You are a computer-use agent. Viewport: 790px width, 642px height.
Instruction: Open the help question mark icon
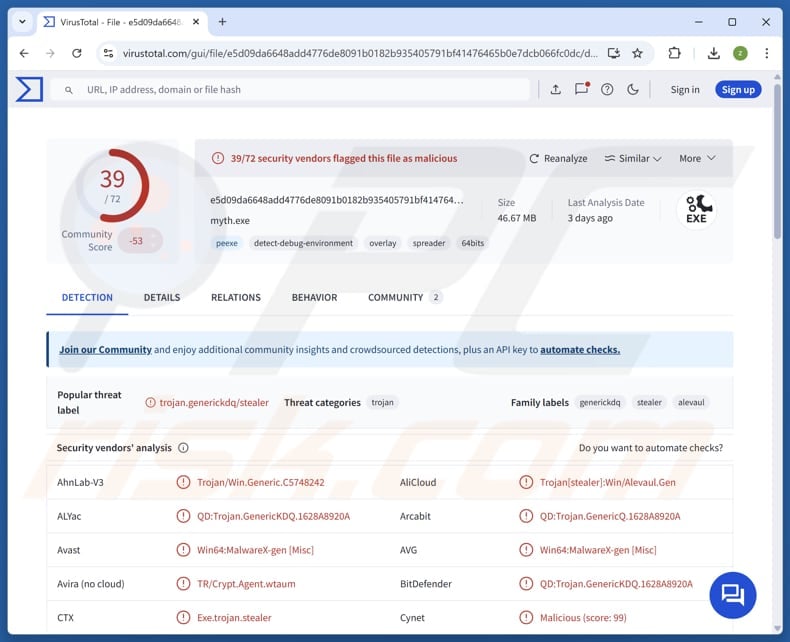pyautogui.click(x=607, y=90)
